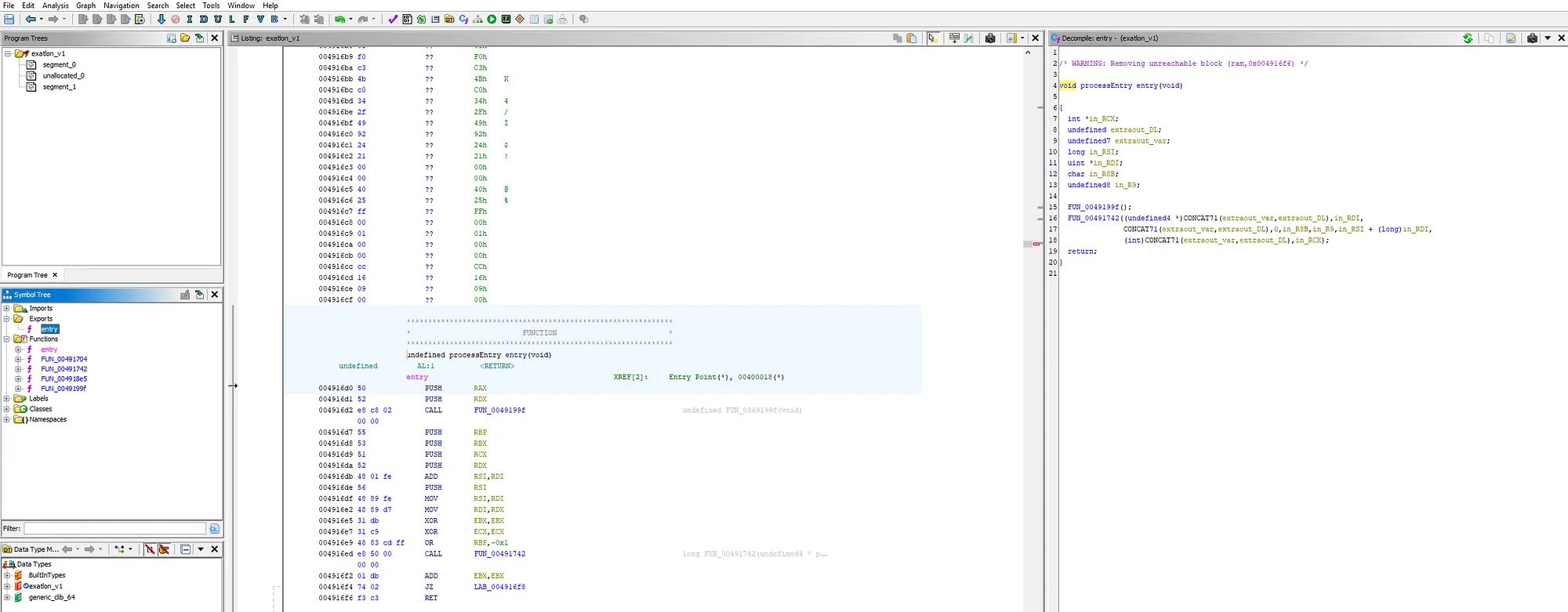The image size is (1568, 612).
Task: Re-decompile using the green refresh icon
Action: coord(1468,38)
